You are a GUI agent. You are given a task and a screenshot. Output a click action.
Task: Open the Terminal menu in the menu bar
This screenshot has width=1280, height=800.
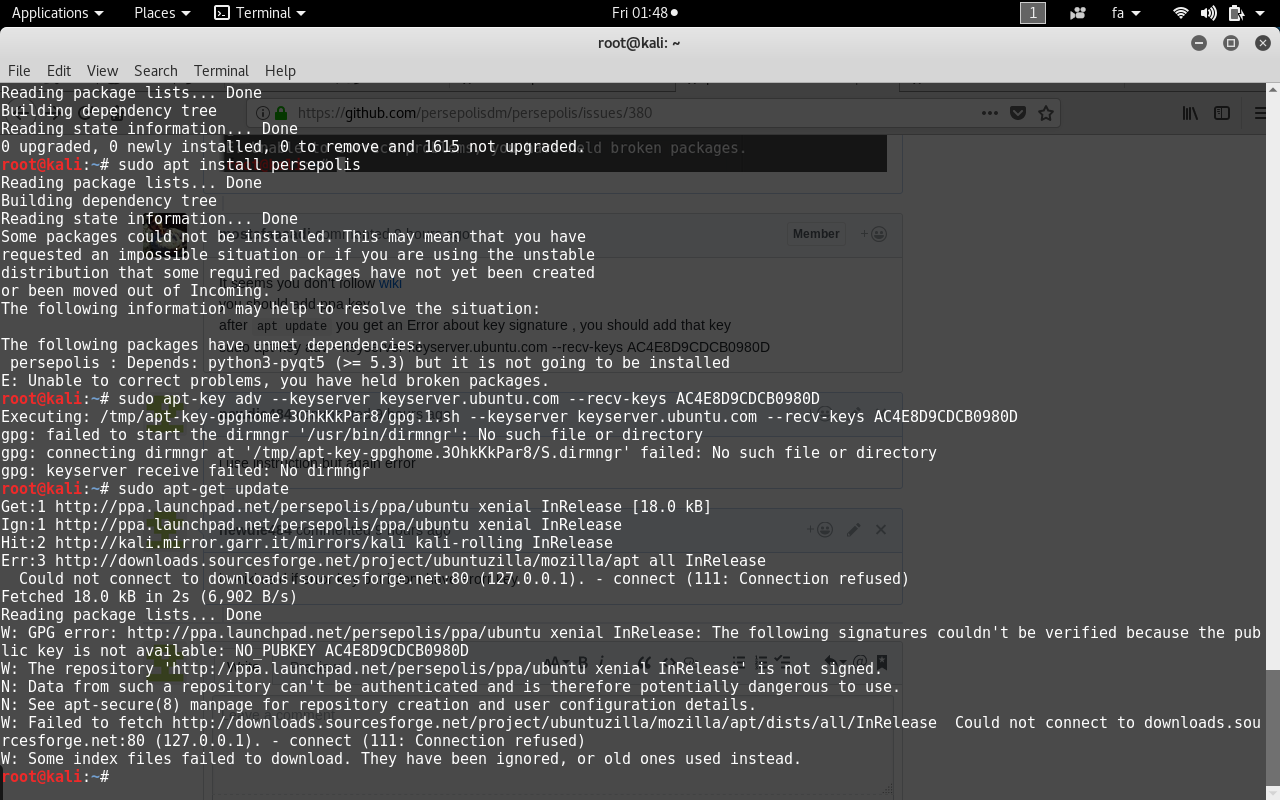pos(221,70)
